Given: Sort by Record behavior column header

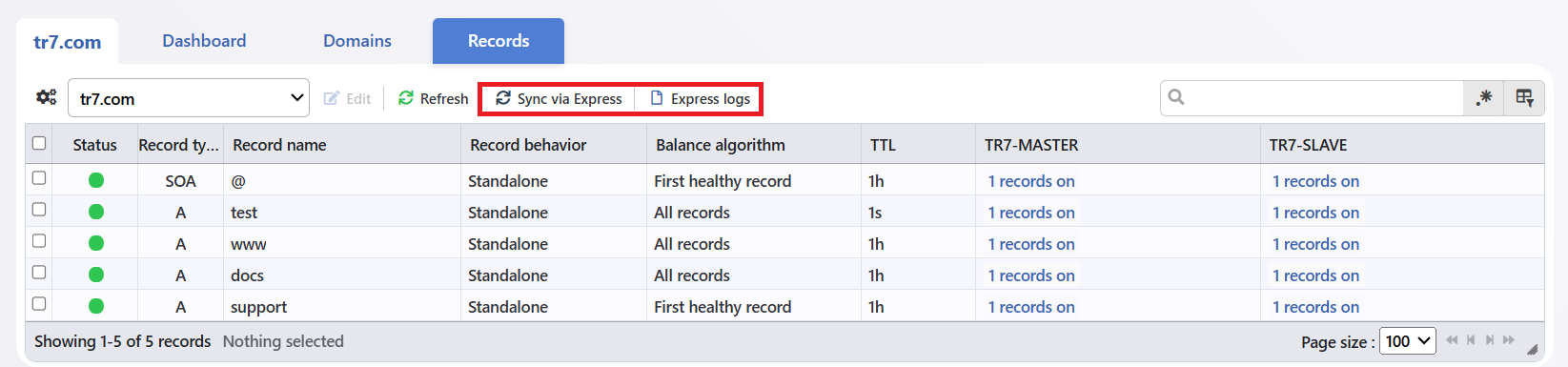Looking at the screenshot, I should pos(554,145).
